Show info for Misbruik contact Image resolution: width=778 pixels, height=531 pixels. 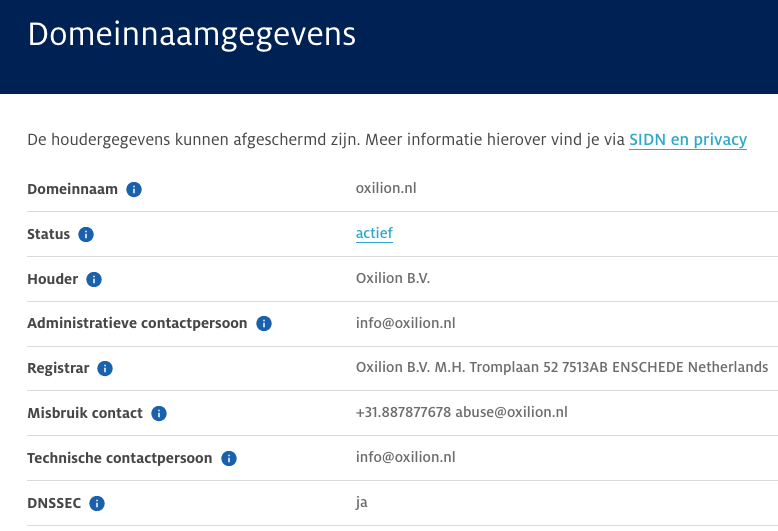pos(159,413)
